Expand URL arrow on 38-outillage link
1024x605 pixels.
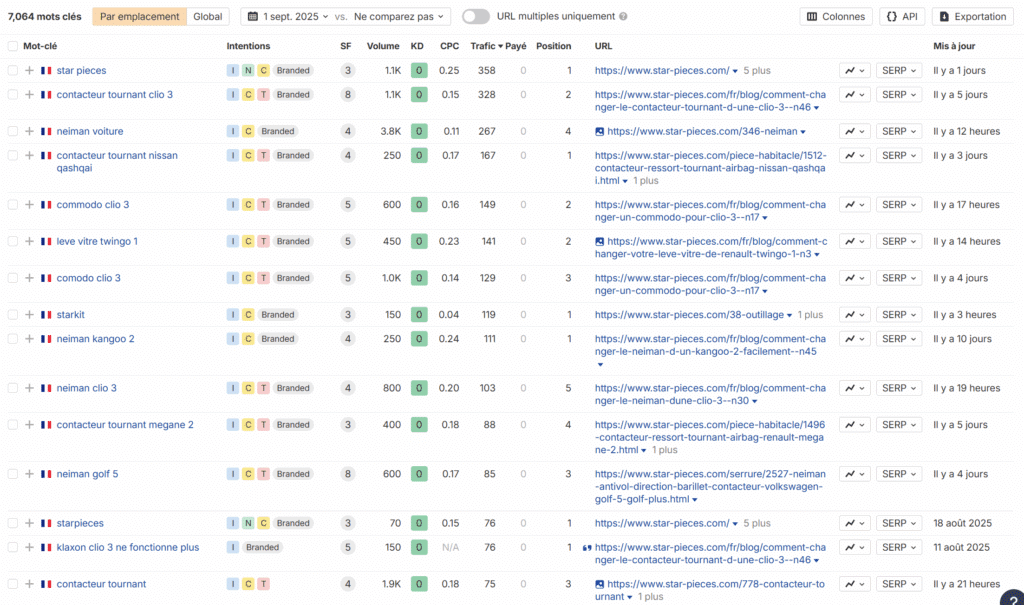point(790,316)
